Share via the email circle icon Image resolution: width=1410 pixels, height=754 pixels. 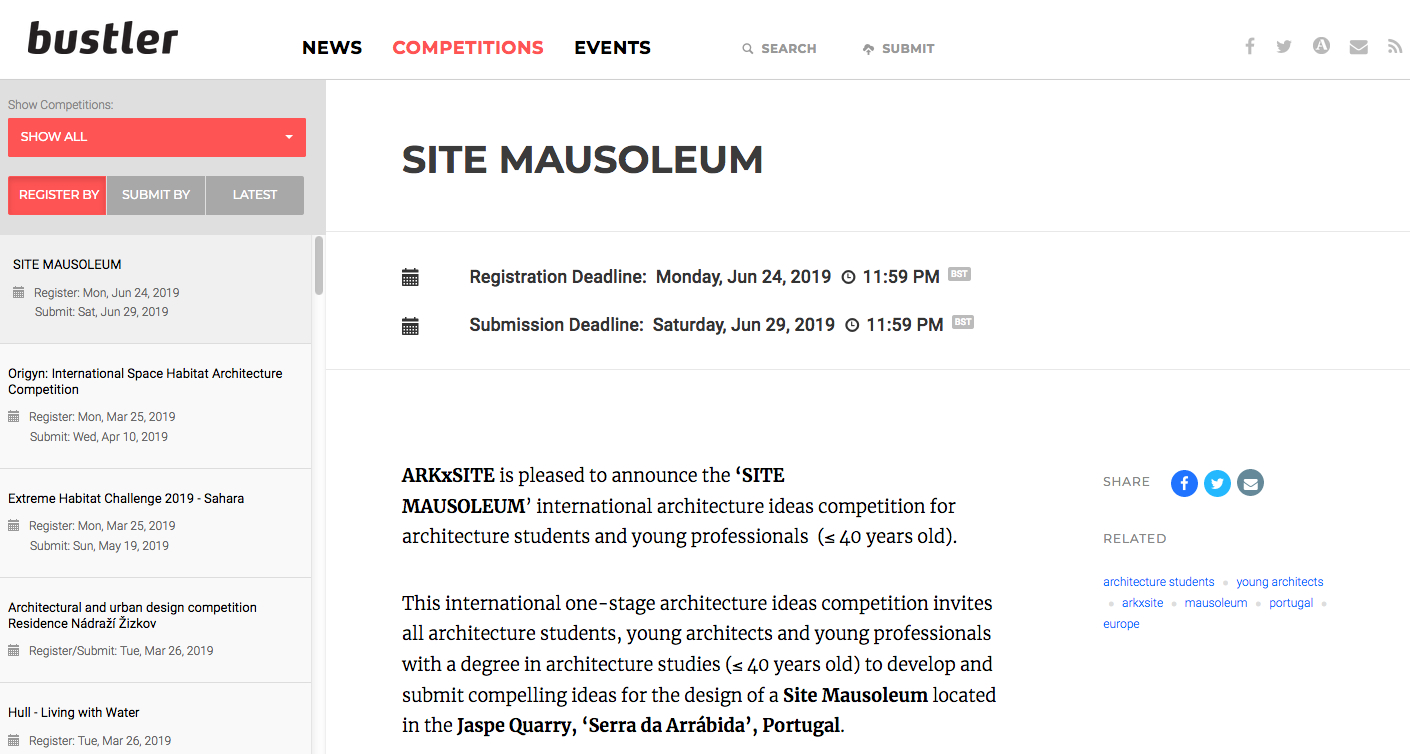click(x=1250, y=483)
